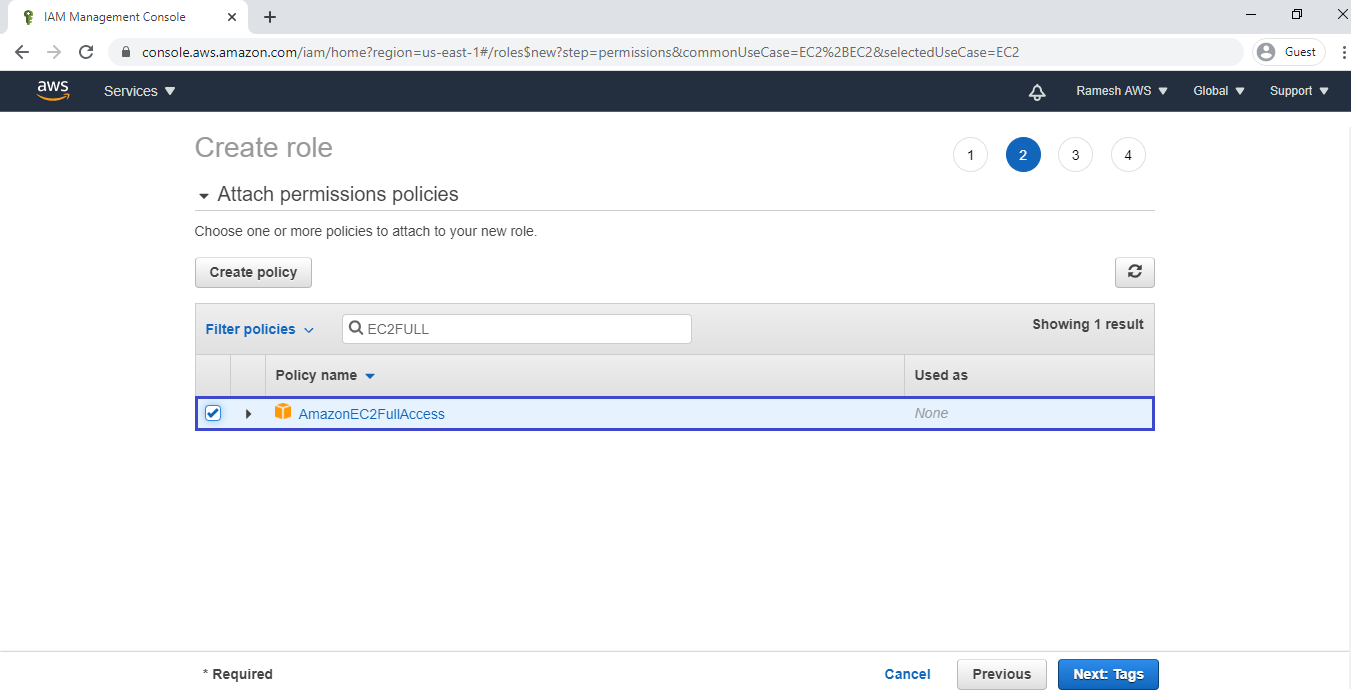Image resolution: width=1351 pixels, height=693 pixels.
Task: Jump to wizard step 3
Action: [x=1075, y=155]
